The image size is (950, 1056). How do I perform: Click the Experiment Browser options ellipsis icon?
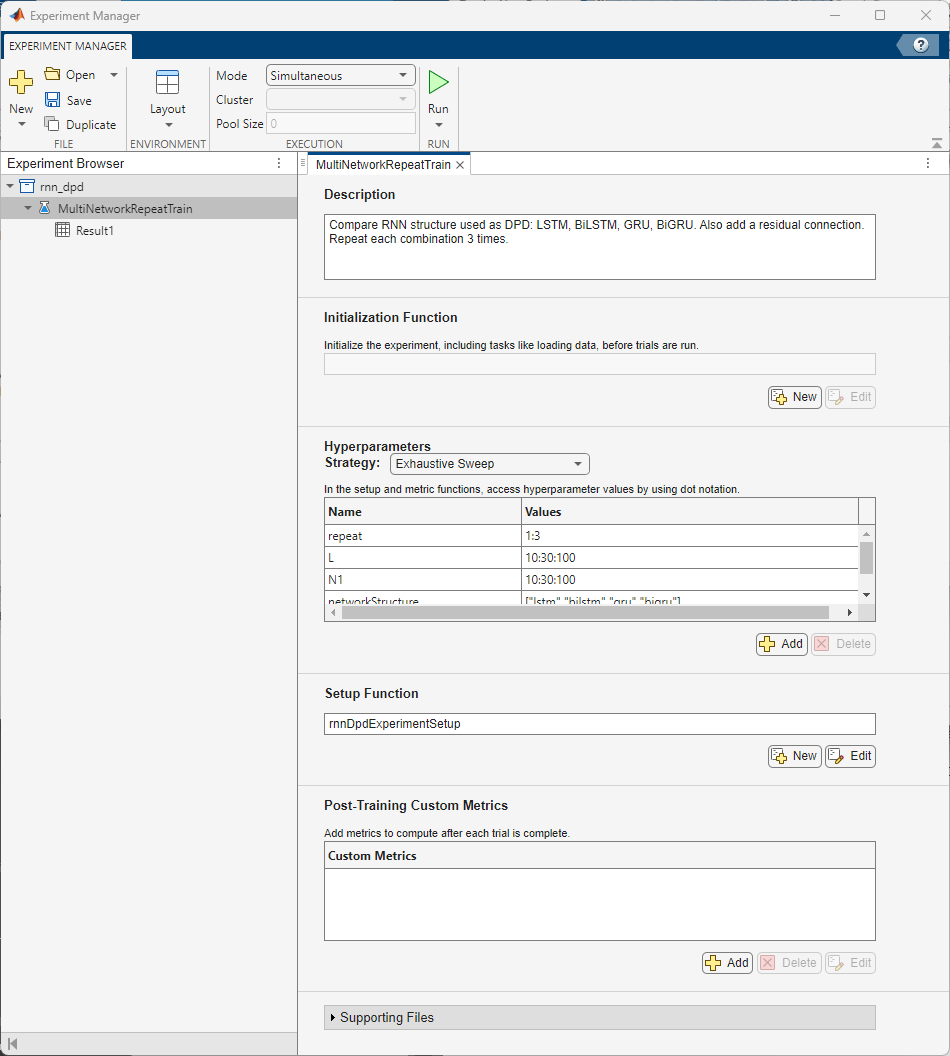279,163
